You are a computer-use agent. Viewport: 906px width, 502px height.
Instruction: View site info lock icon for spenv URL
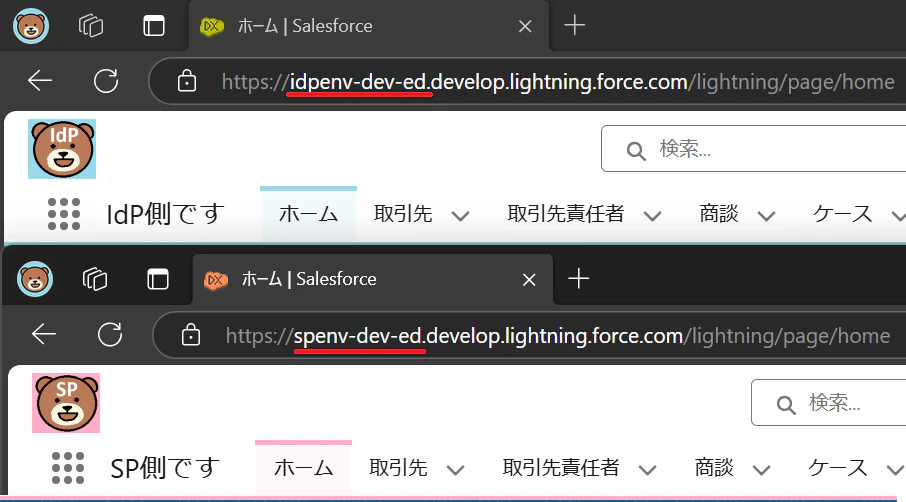coord(191,334)
